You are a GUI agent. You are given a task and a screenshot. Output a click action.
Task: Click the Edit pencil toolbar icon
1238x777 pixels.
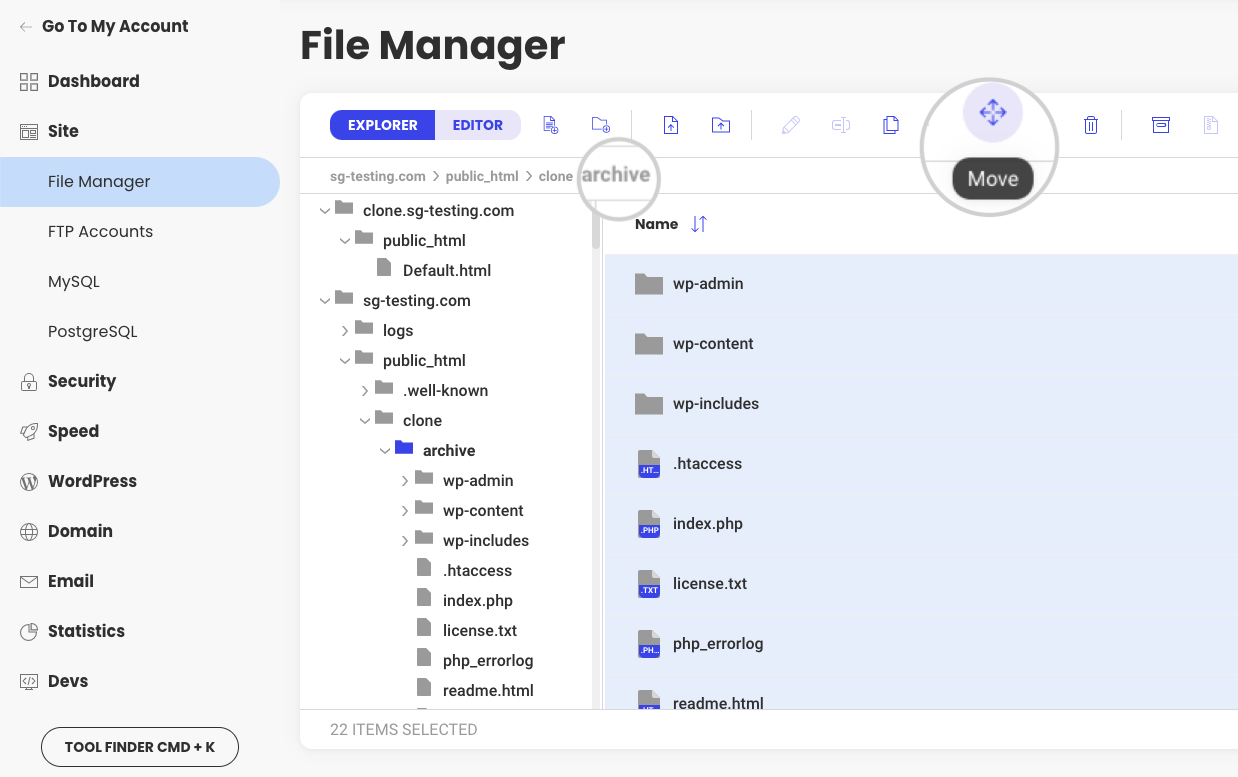tap(791, 125)
